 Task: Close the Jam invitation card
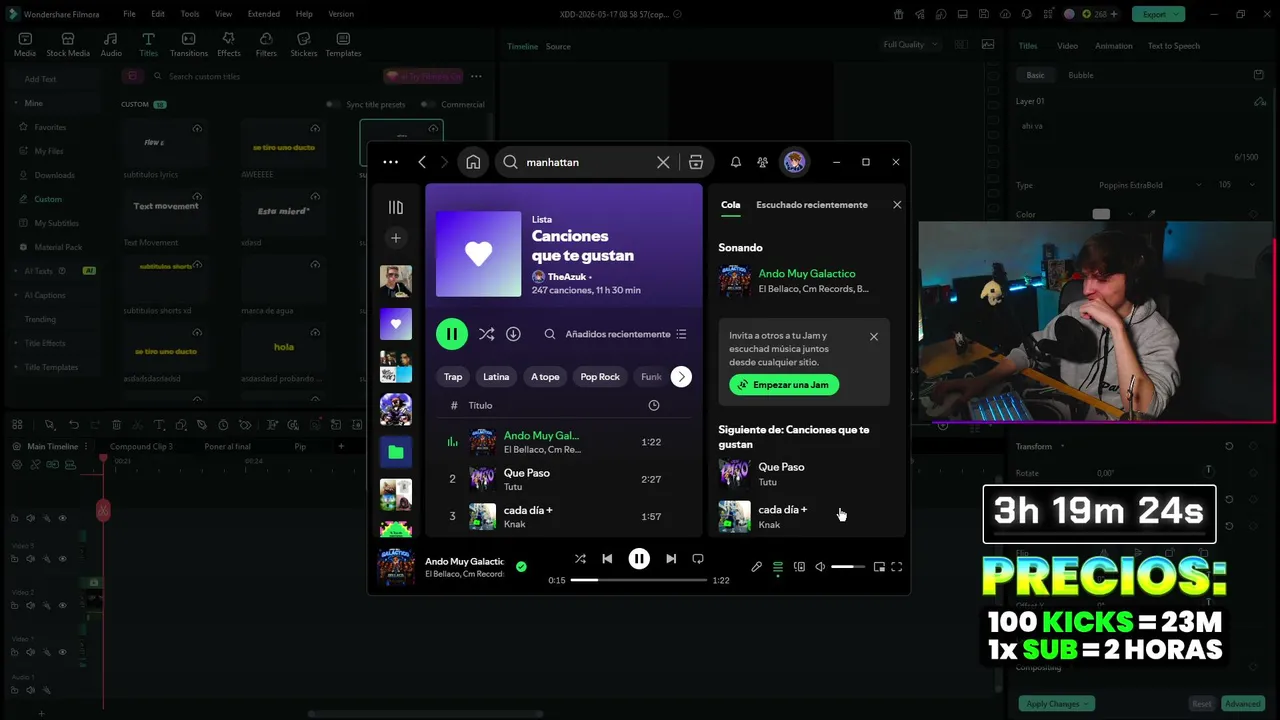[874, 337]
